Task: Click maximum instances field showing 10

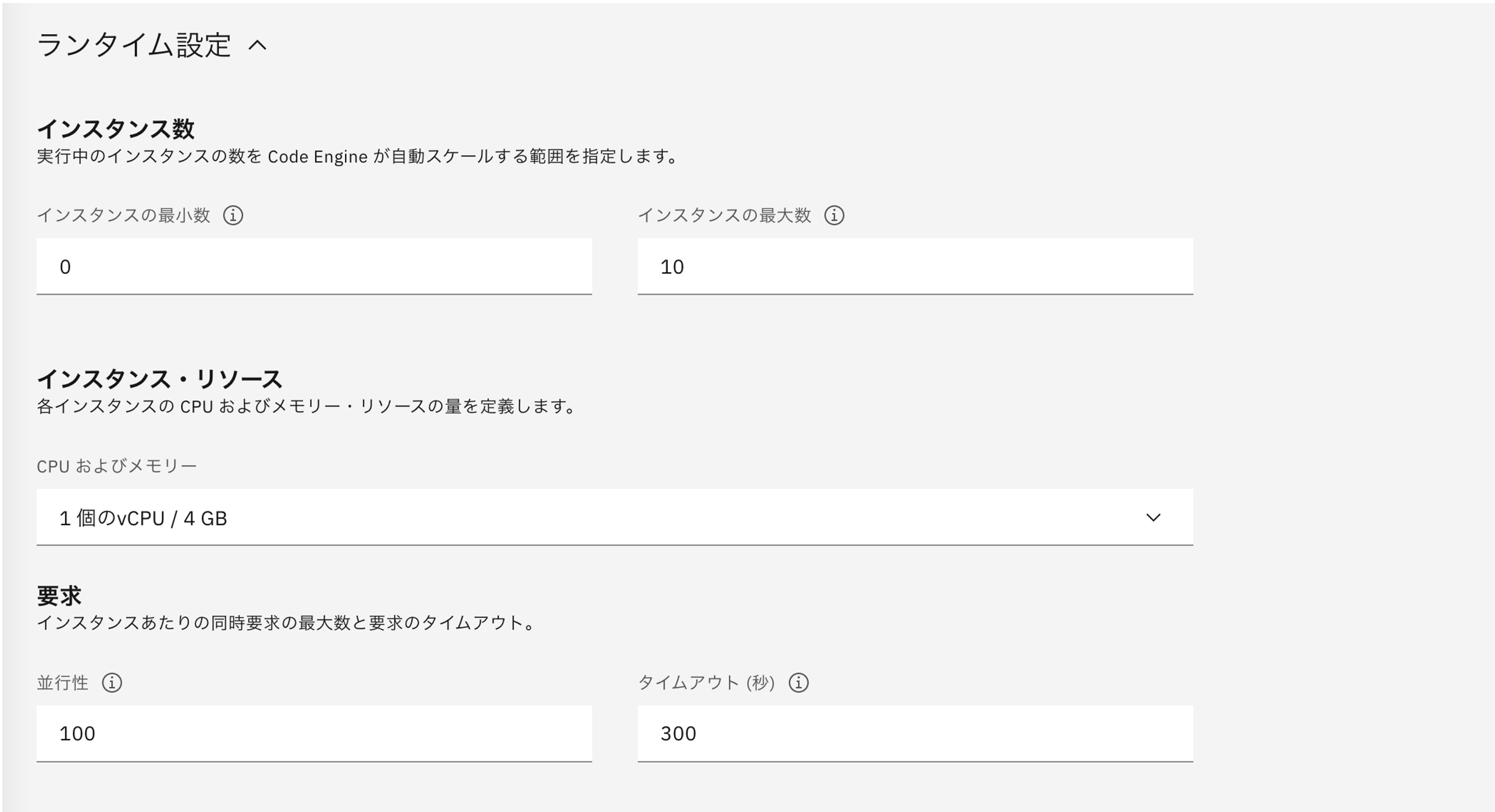Action: pos(914,266)
